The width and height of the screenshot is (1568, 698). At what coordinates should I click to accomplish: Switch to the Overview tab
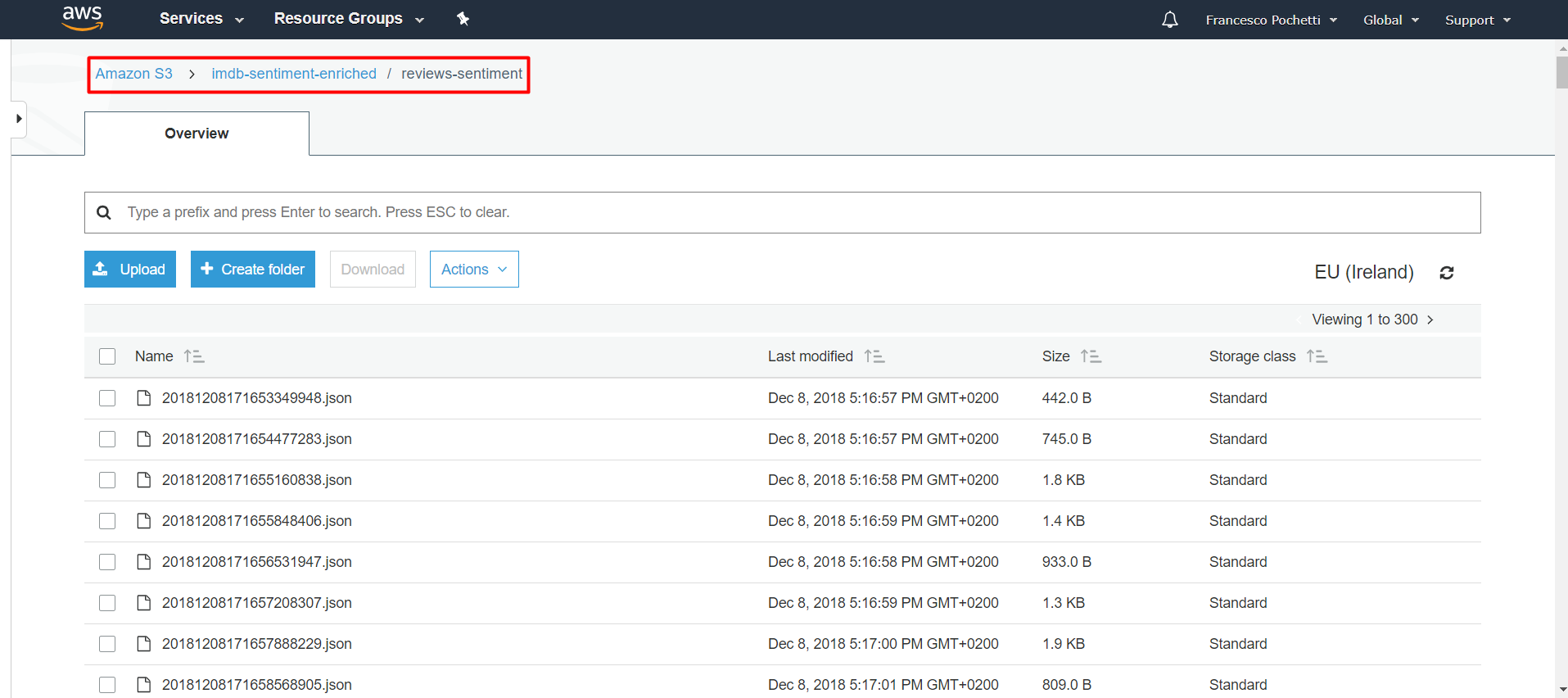(197, 134)
